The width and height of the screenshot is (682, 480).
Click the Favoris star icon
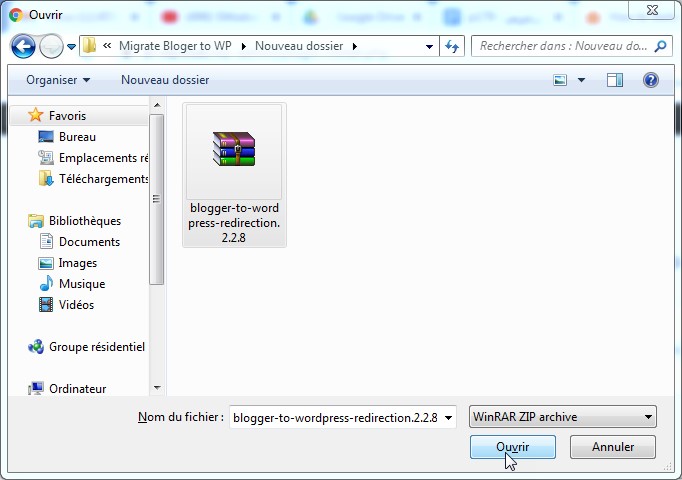(36, 115)
